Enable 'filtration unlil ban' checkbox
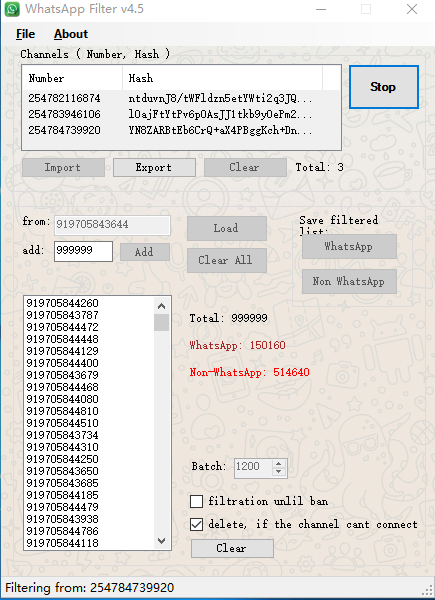435x600 pixels. [x=196, y=501]
